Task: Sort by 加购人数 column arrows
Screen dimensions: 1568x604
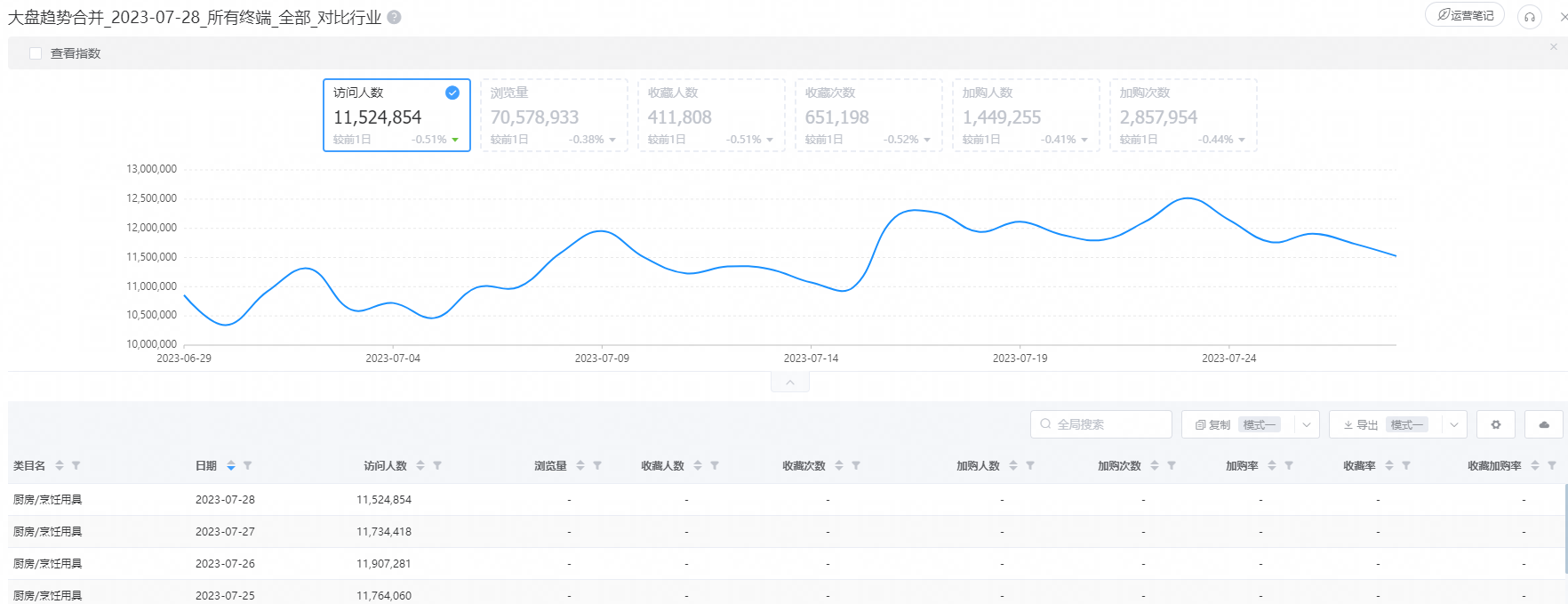Action: click(x=1013, y=465)
